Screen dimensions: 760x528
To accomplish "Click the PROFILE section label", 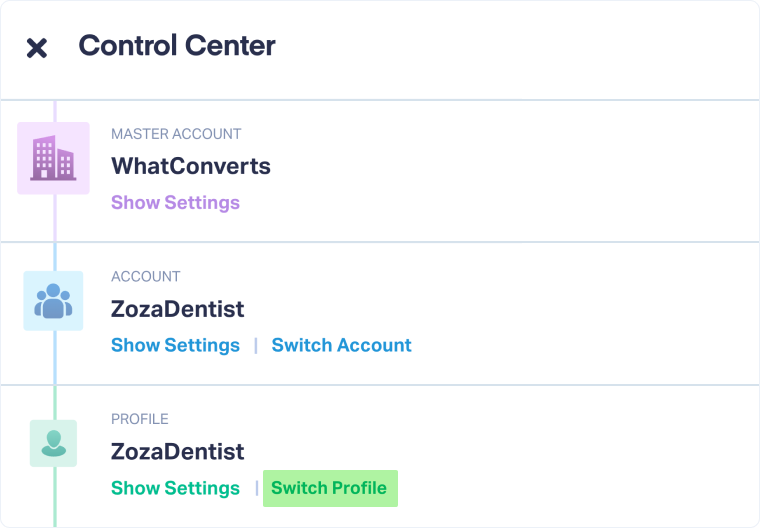I will (140, 419).
